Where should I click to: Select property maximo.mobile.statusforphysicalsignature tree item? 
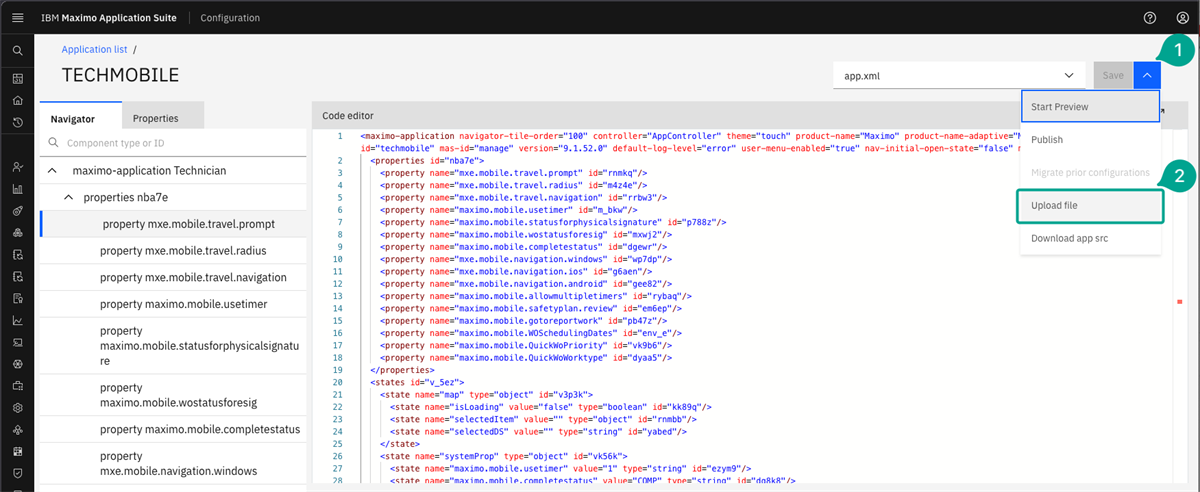click(171, 345)
